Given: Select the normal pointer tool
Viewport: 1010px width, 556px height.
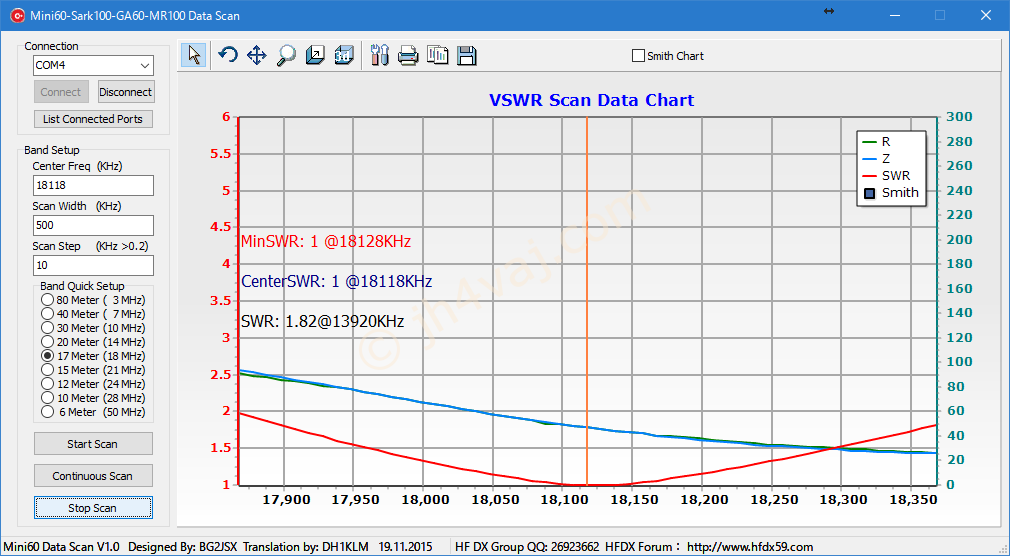Looking at the screenshot, I should pyautogui.click(x=194, y=55).
